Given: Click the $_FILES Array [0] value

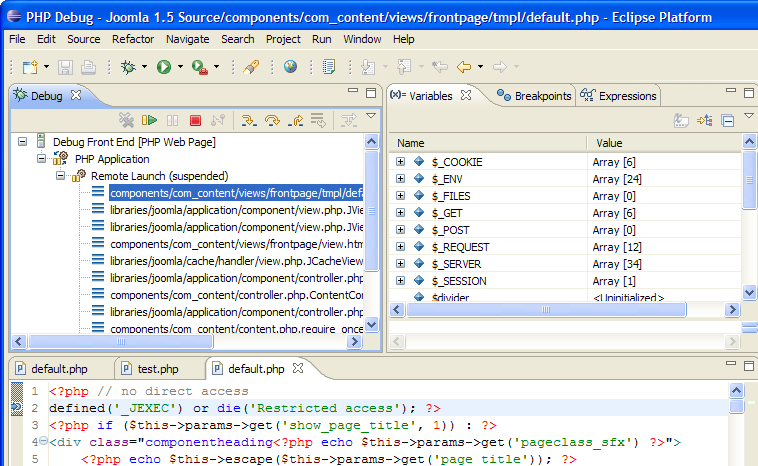Looking at the screenshot, I should pyautogui.click(x=614, y=196).
